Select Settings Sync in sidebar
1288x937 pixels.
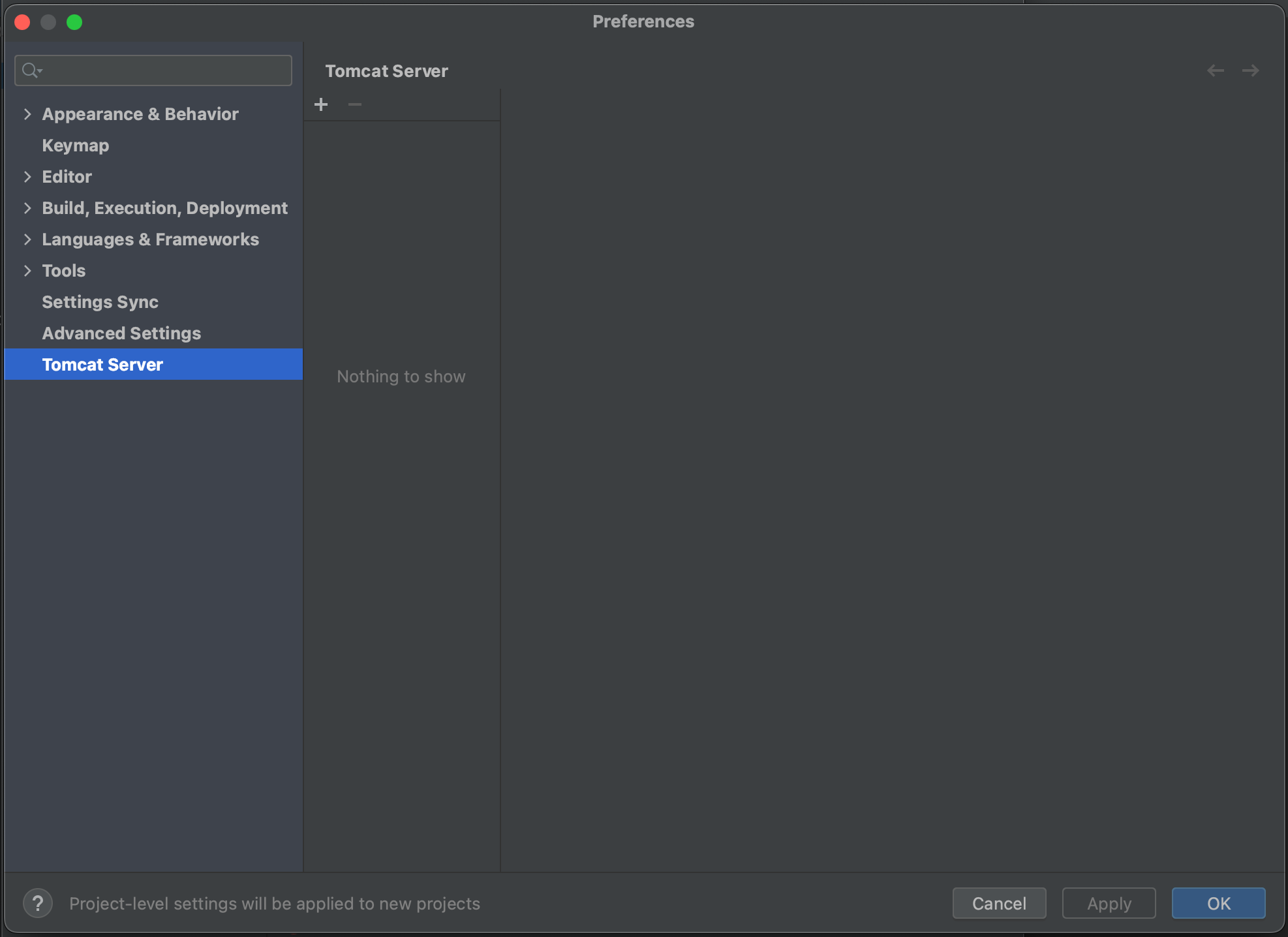(x=100, y=302)
